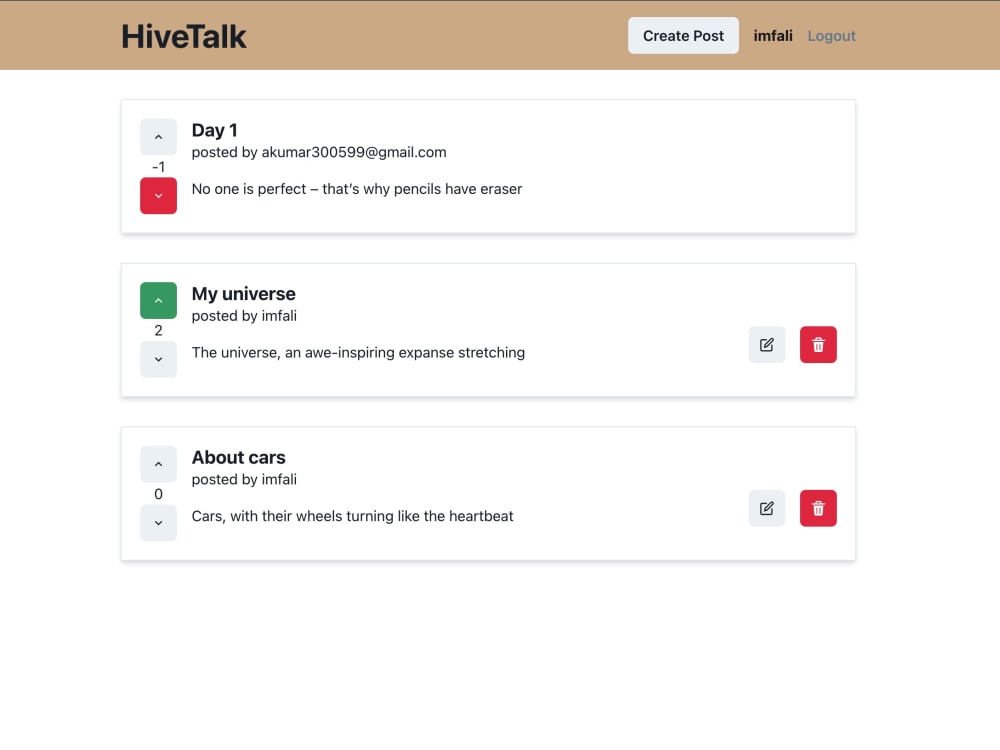Open the "Day 1" post title

coord(214,130)
